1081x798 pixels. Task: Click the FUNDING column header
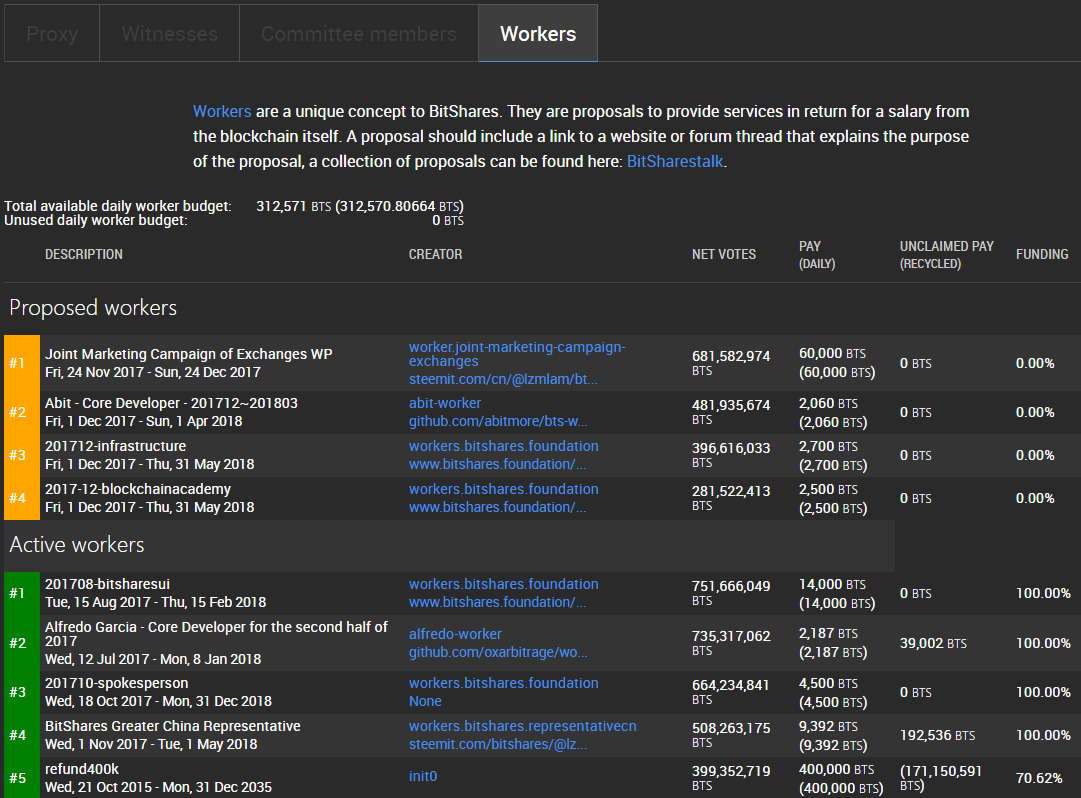coord(1042,254)
